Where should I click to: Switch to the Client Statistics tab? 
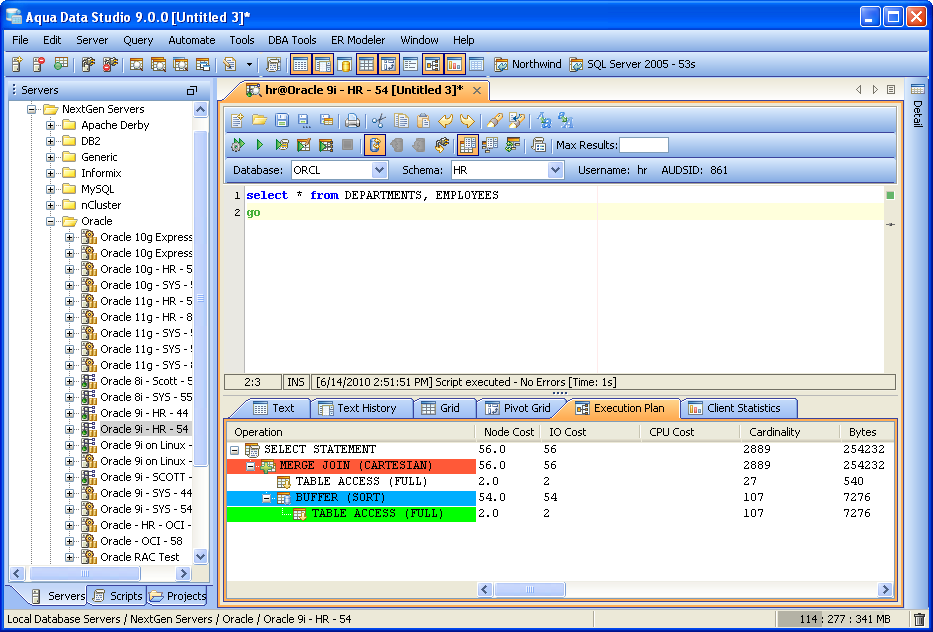[x=738, y=408]
